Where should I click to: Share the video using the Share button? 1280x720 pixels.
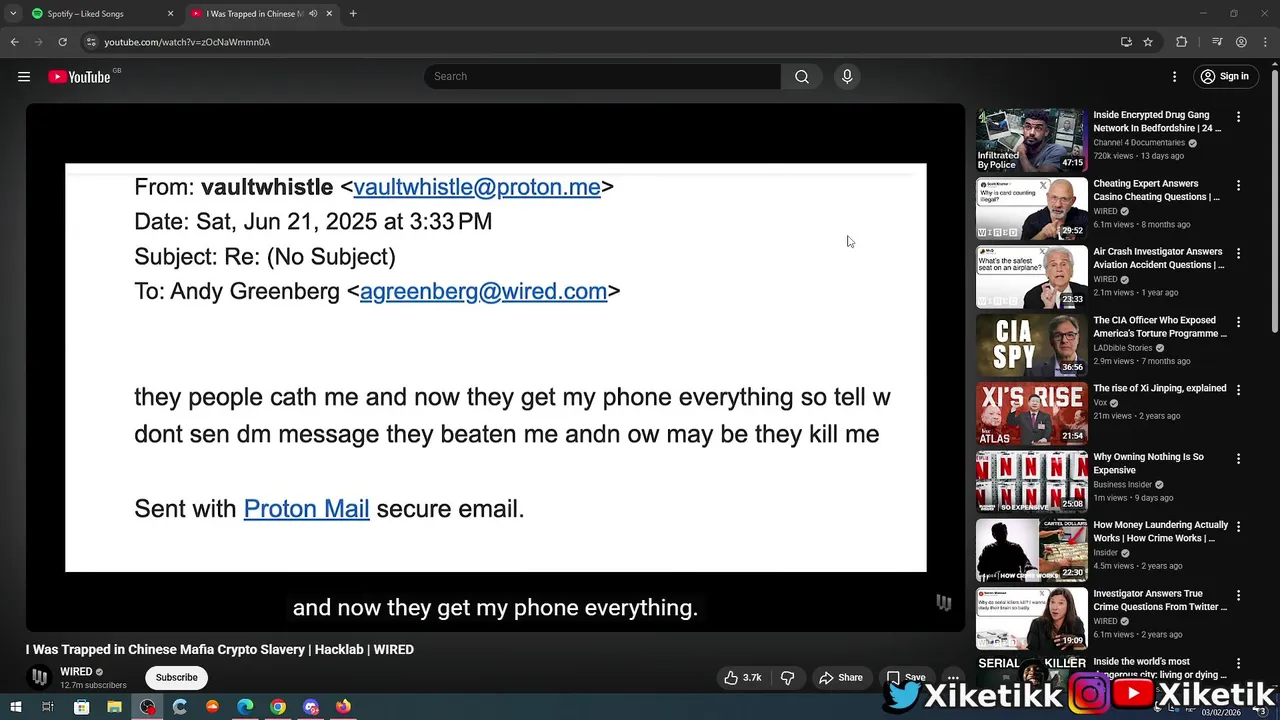(841, 677)
